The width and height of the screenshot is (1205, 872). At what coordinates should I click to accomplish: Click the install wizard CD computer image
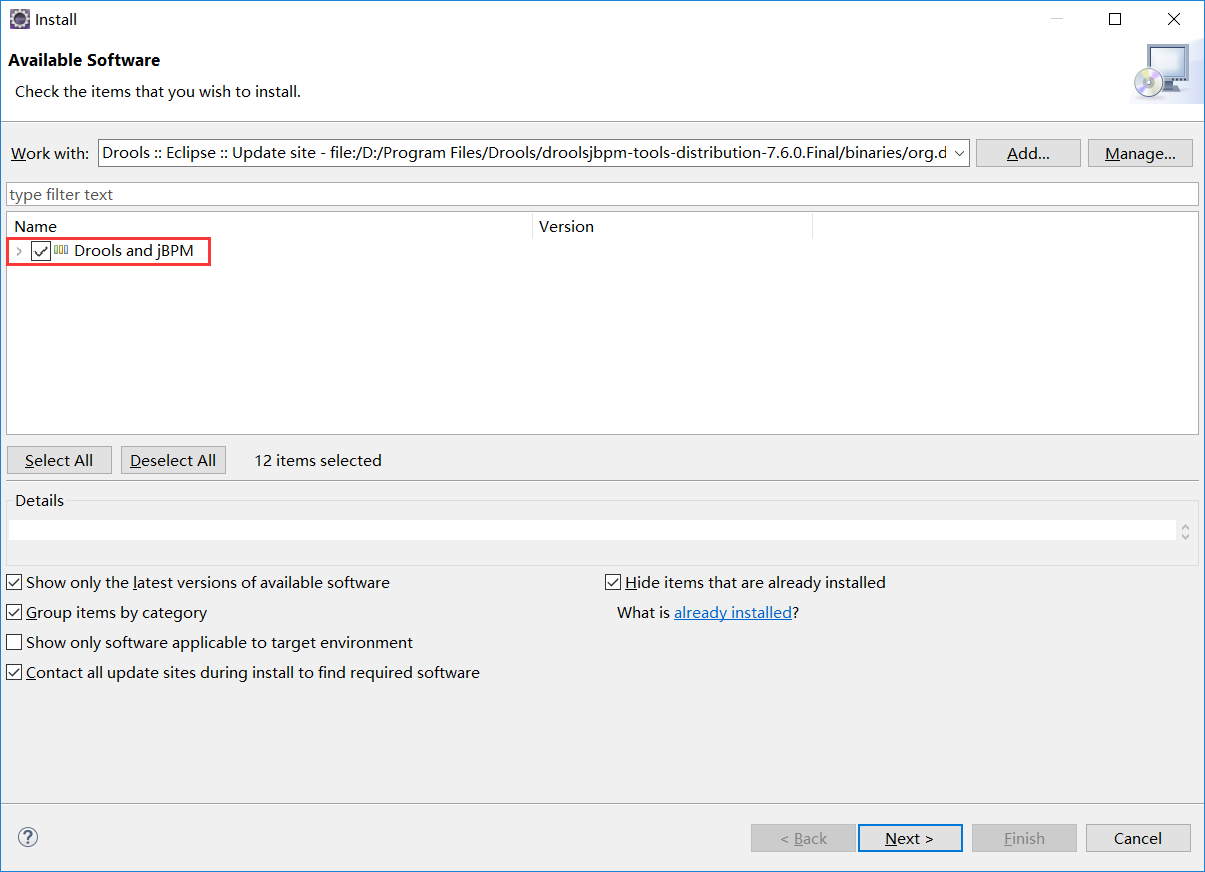(x=1160, y=72)
